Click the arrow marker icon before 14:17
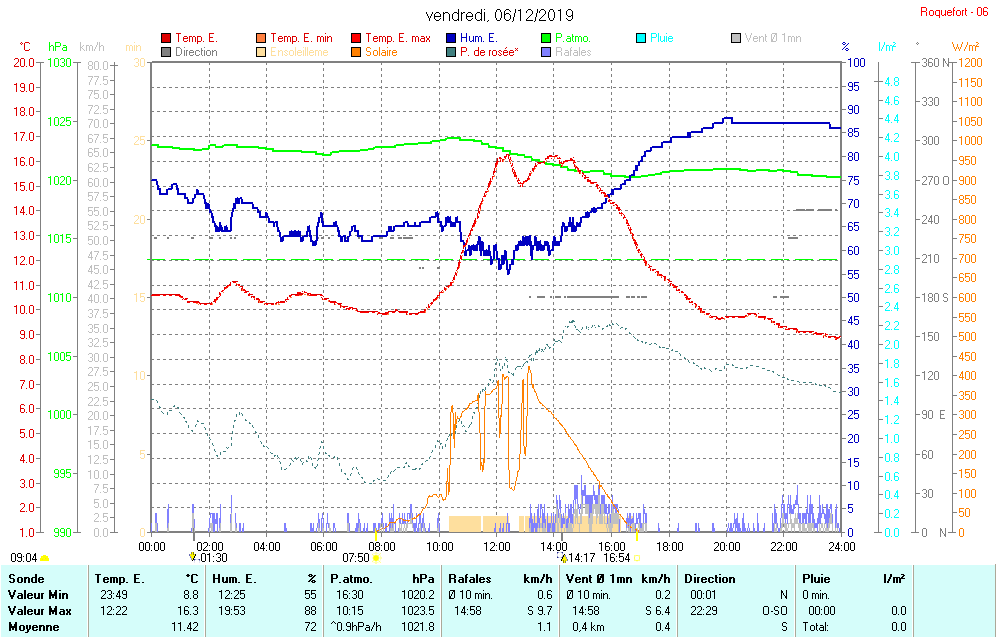Screen dimensions: 996x637 pos(563,558)
